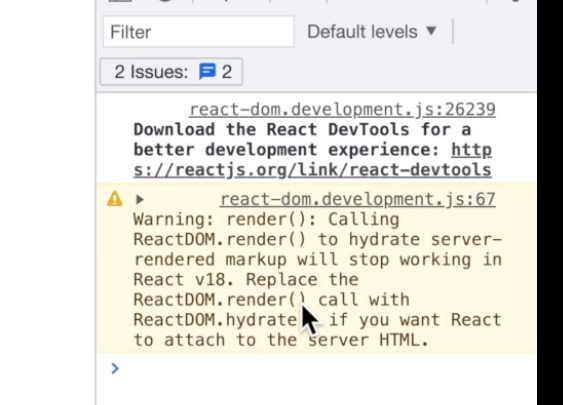Click the text 'to attach to the server HTML.'
Image resolution: width=563 pixels, height=405 pixels.
click(x=281, y=340)
